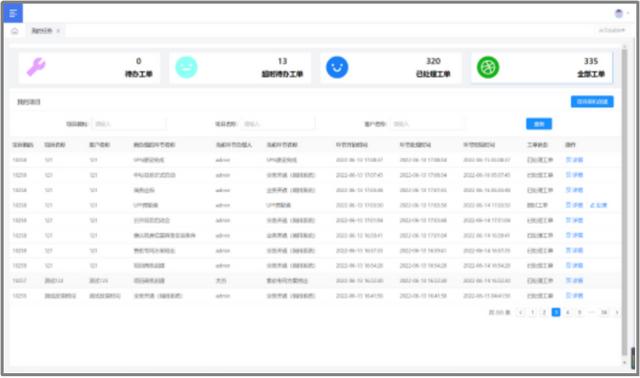
Task: Open details for the last table row
Action: point(574,296)
